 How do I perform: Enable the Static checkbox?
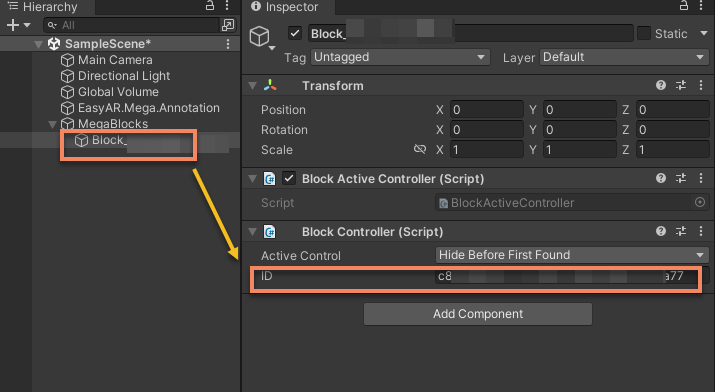(643, 33)
